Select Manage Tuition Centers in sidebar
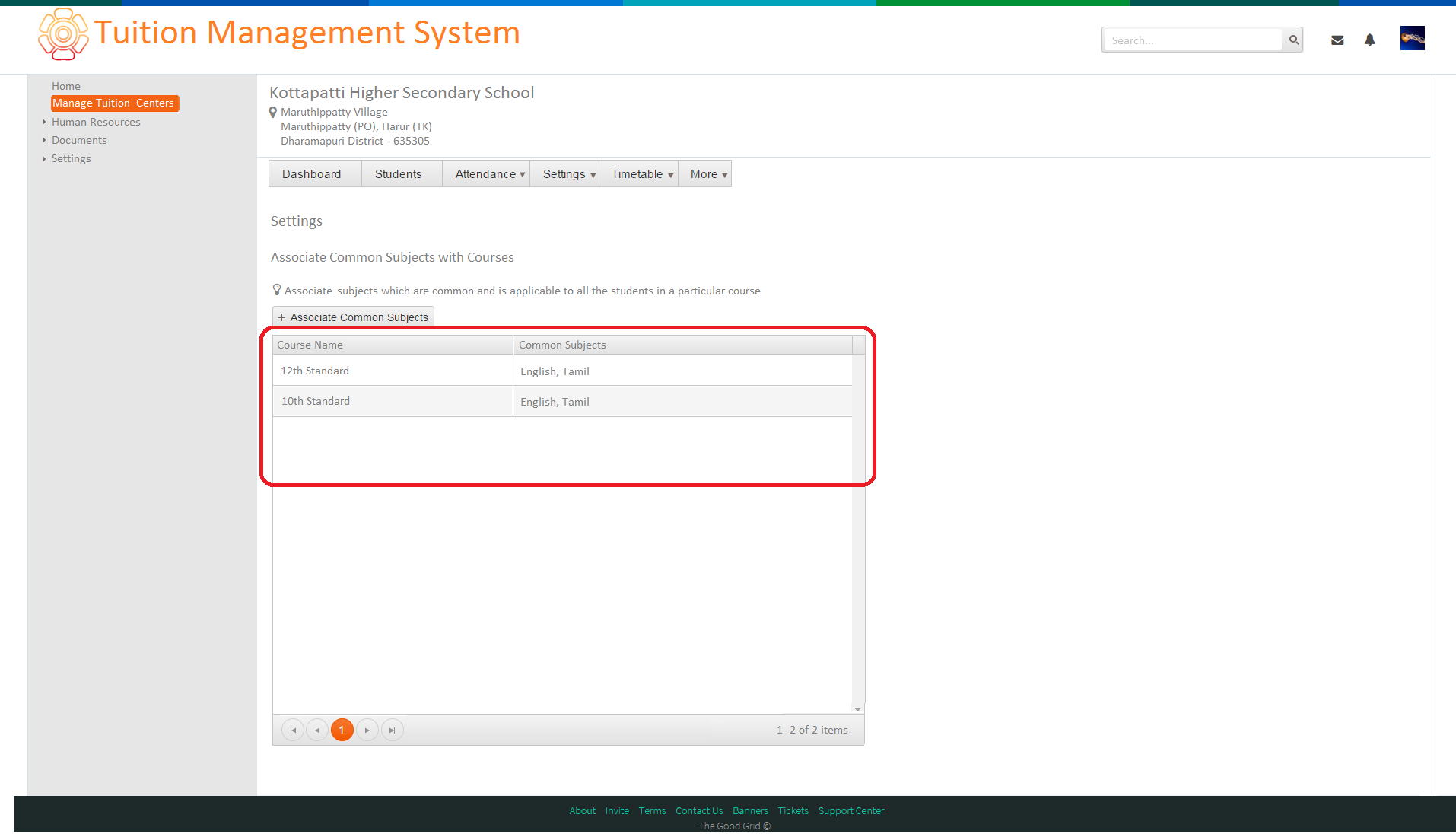Screen dimensions: 1456x834 click(x=115, y=103)
